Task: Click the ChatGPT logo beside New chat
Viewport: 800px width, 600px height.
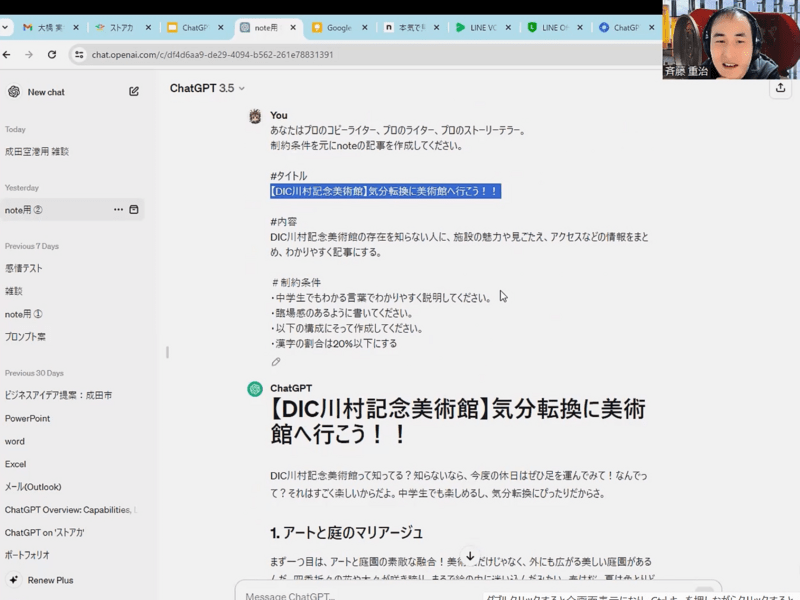Action: point(14,92)
